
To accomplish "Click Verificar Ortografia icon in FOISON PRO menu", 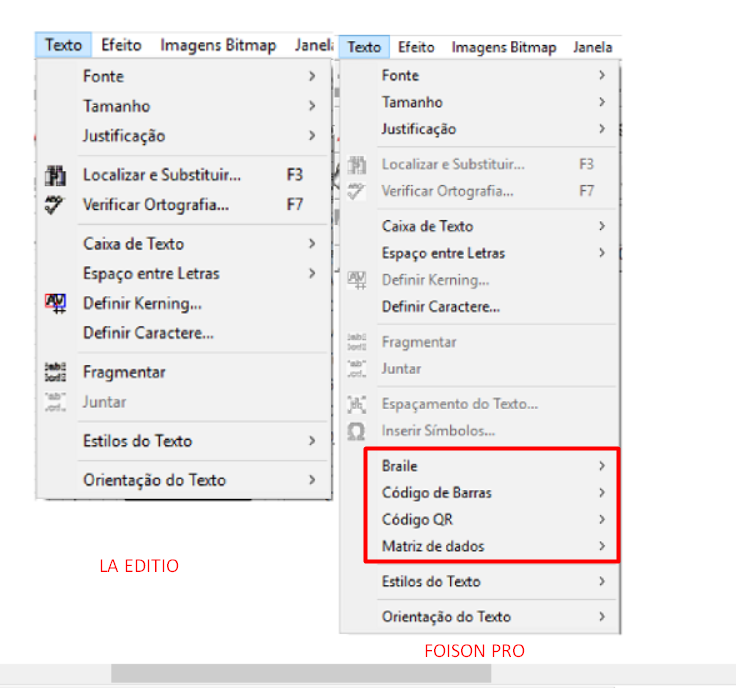I will click(356, 191).
